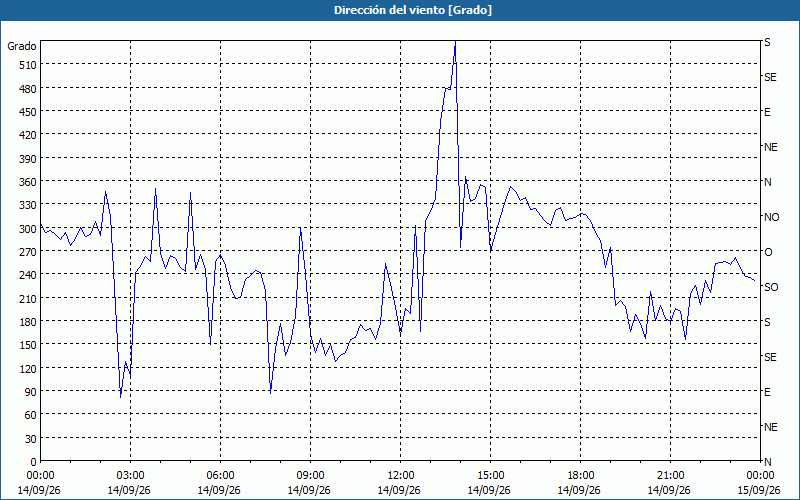Click the 06:00 time axis label
Viewport: 800px width, 500px height.
click(x=219, y=476)
